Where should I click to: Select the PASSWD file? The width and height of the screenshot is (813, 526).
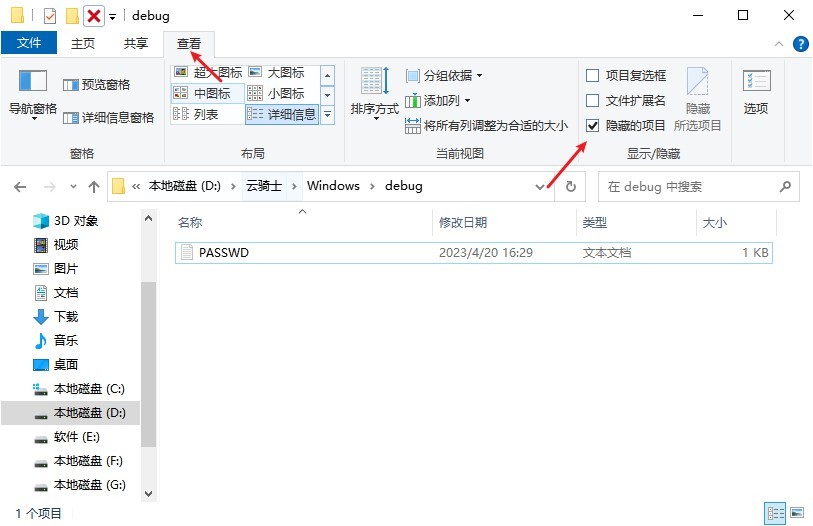(474, 253)
